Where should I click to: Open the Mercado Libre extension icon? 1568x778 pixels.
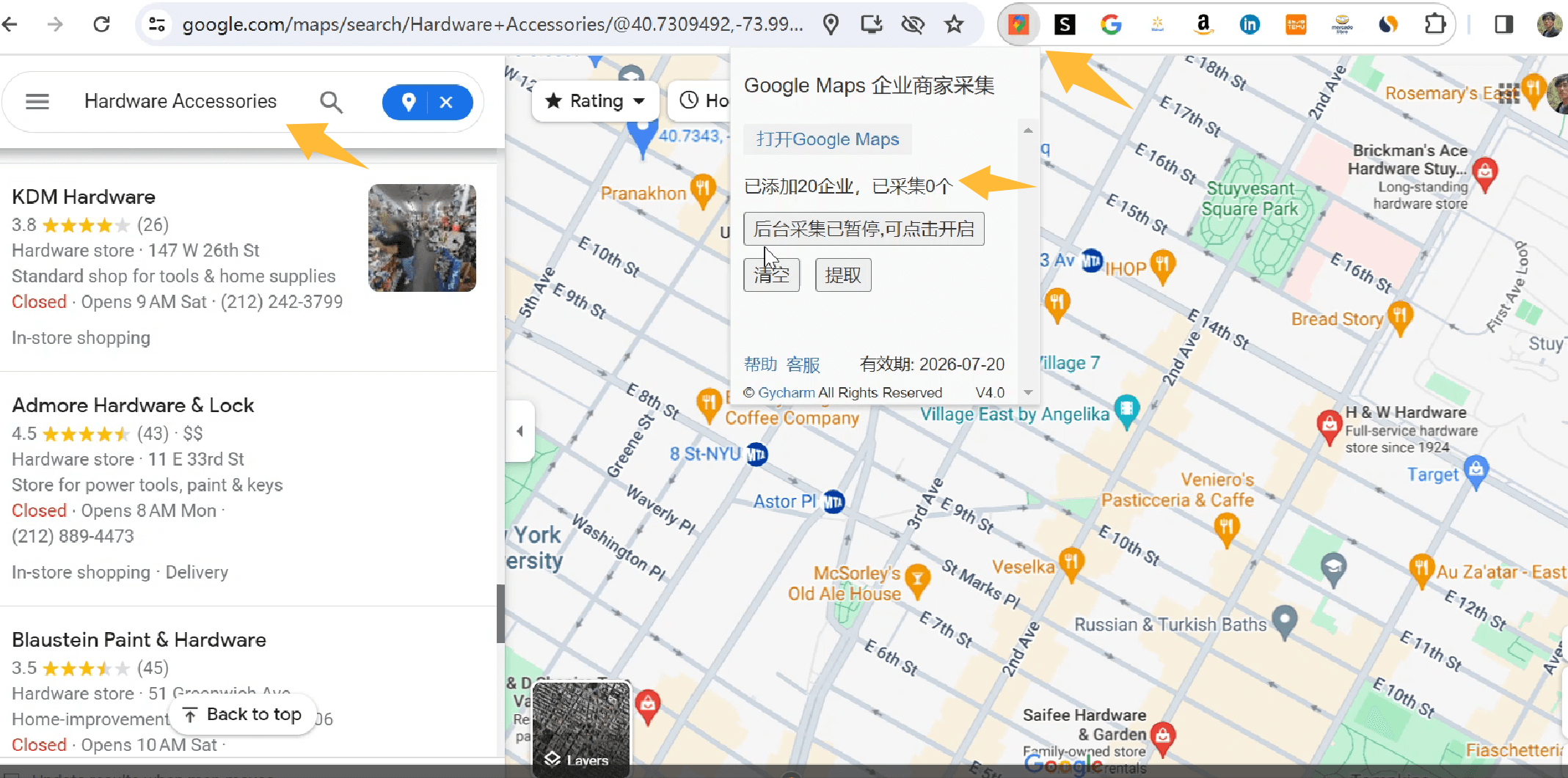(1342, 24)
